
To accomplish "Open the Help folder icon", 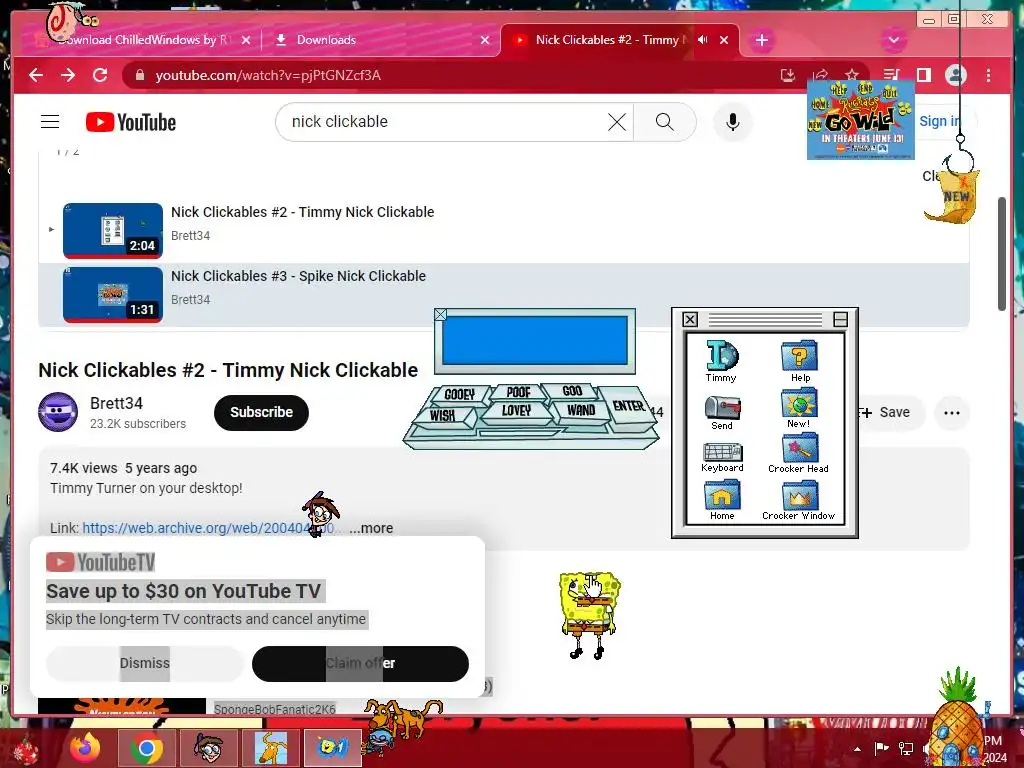I will coord(799,361).
